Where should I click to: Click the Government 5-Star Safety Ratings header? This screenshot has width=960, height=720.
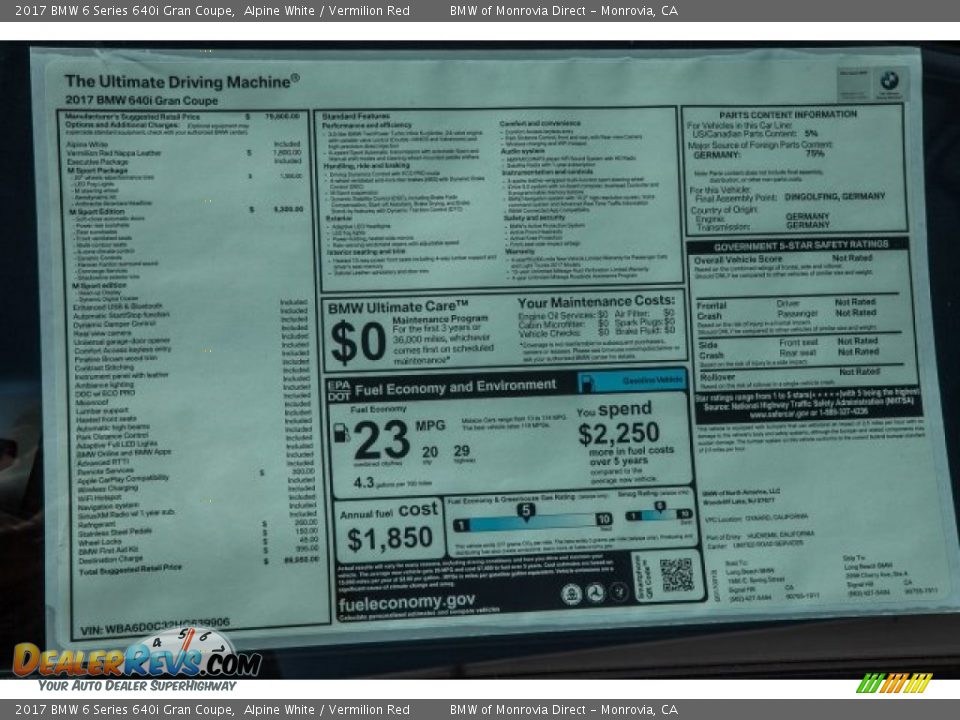click(x=800, y=244)
